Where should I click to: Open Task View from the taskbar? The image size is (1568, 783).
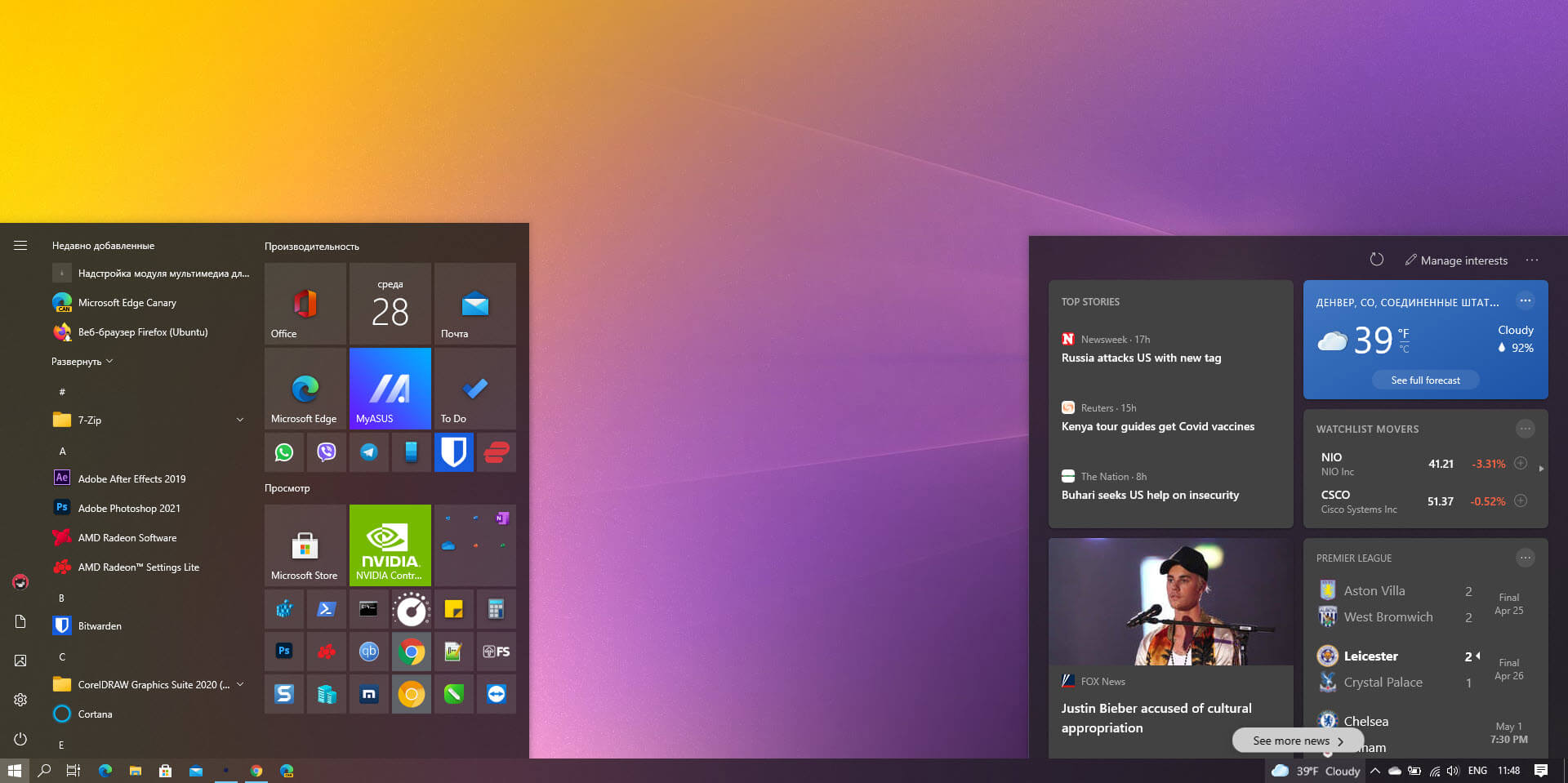(x=73, y=771)
